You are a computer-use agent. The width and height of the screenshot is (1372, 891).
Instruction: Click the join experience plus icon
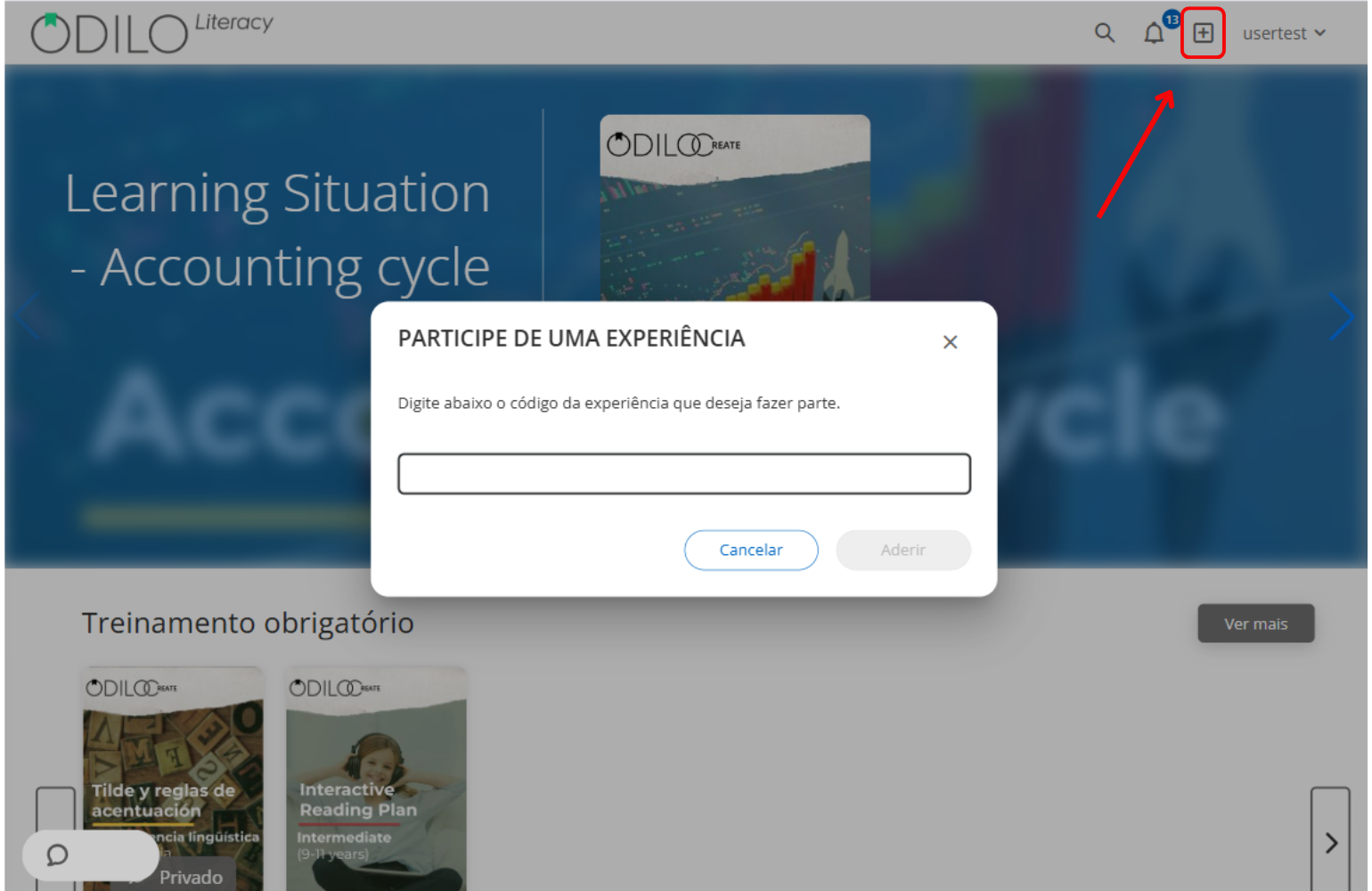(1203, 33)
